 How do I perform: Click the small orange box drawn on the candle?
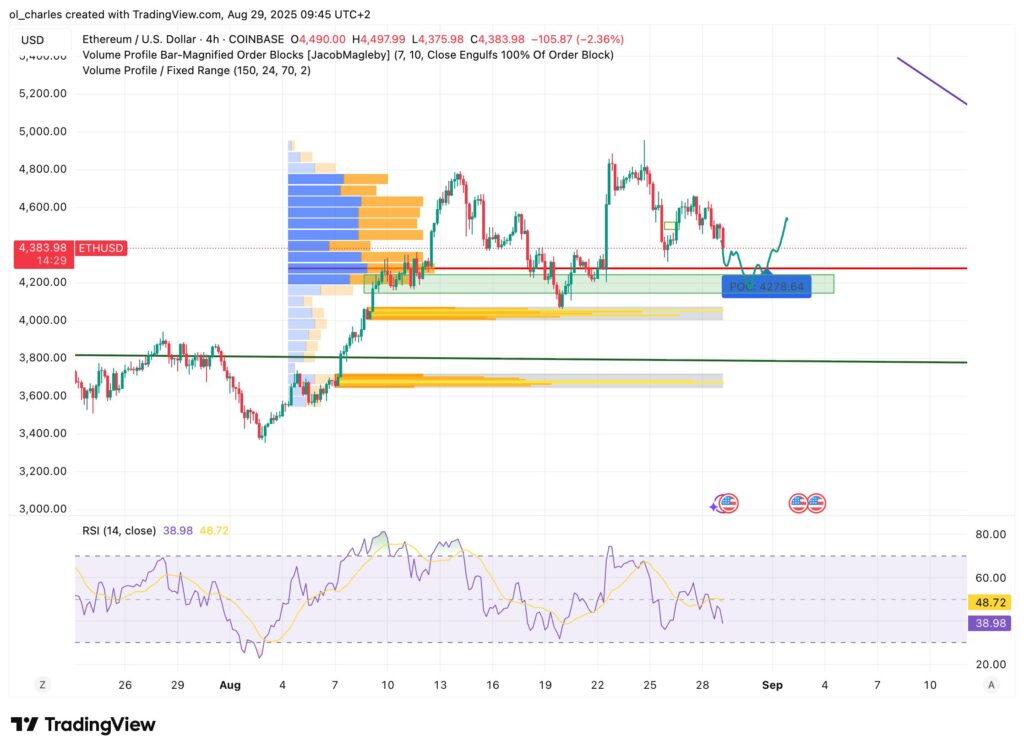671,226
